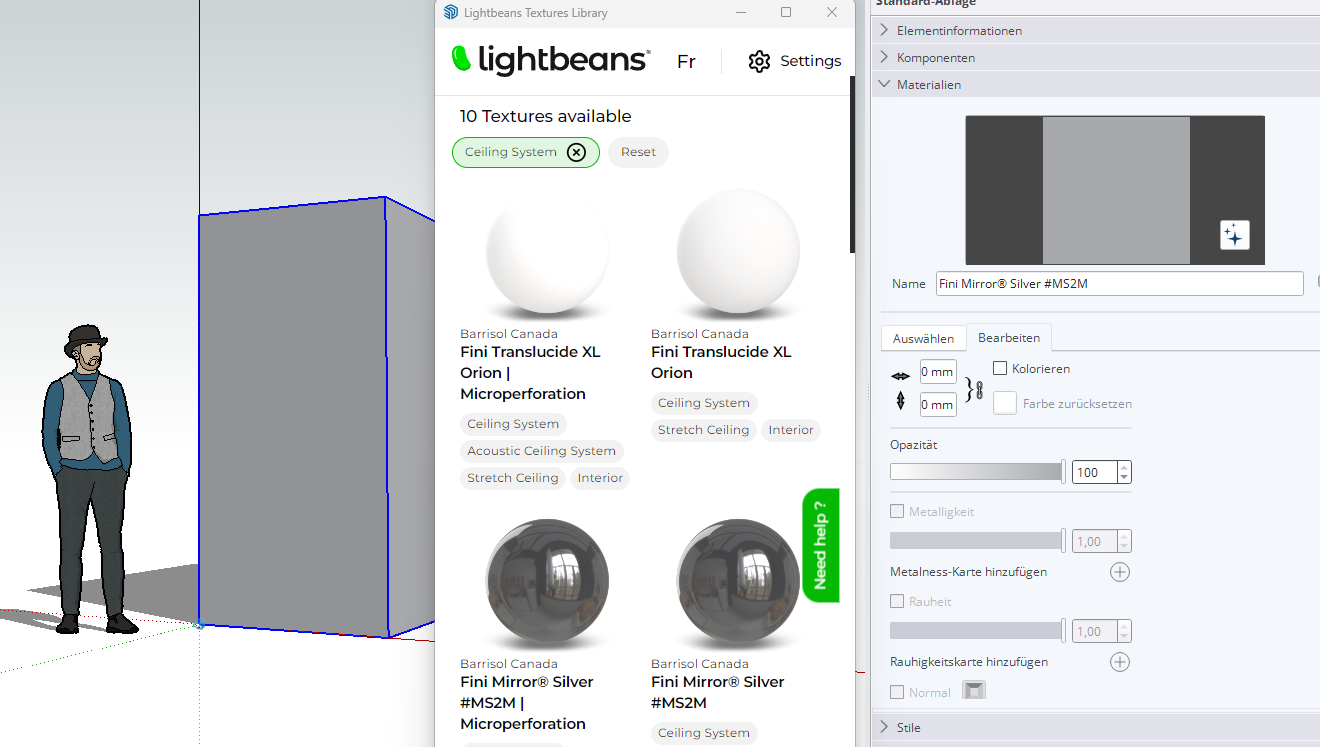This screenshot has height=747, width=1320.
Task: Click the AI sparkle icon on material preview
Action: 1235,235
